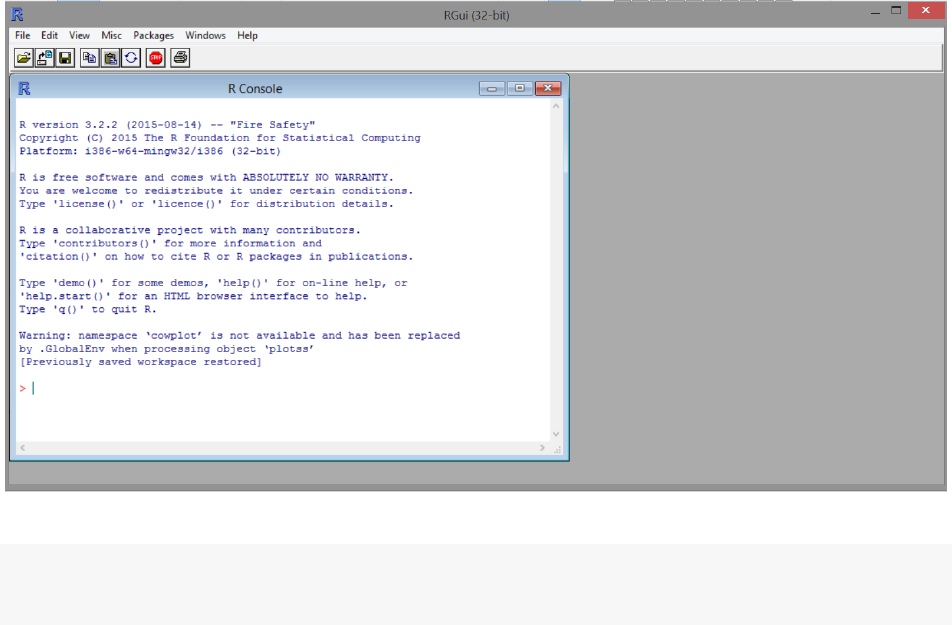This screenshot has height=625, width=952.
Task: Click the console horizontal scroll right arrow
Action: point(542,448)
